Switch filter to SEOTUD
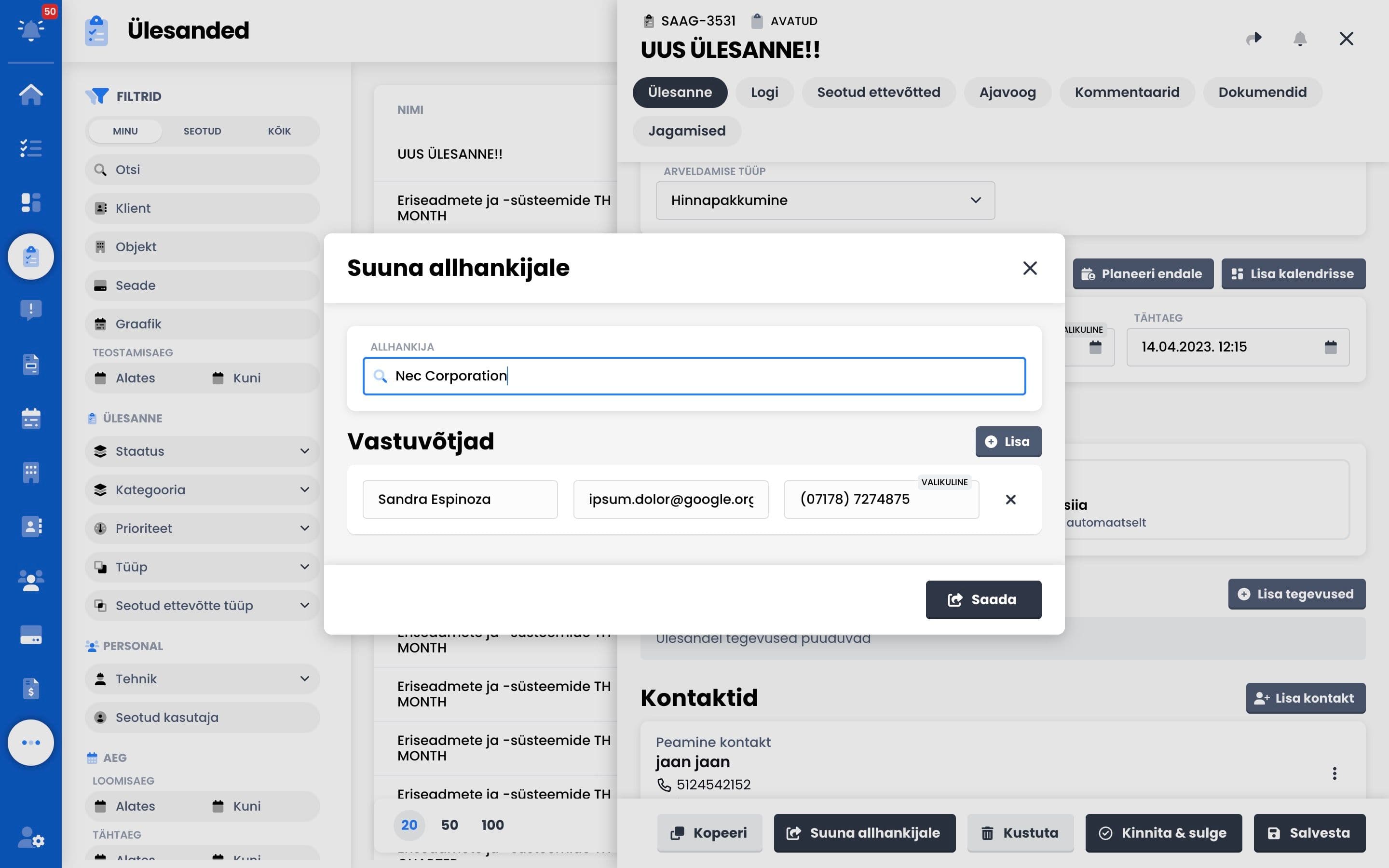The width and height of the screenshot is (1389, 868). 202,131
